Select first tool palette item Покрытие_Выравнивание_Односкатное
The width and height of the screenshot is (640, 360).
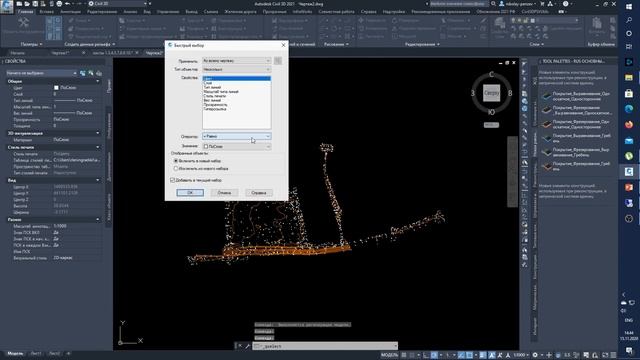(577, 96)
